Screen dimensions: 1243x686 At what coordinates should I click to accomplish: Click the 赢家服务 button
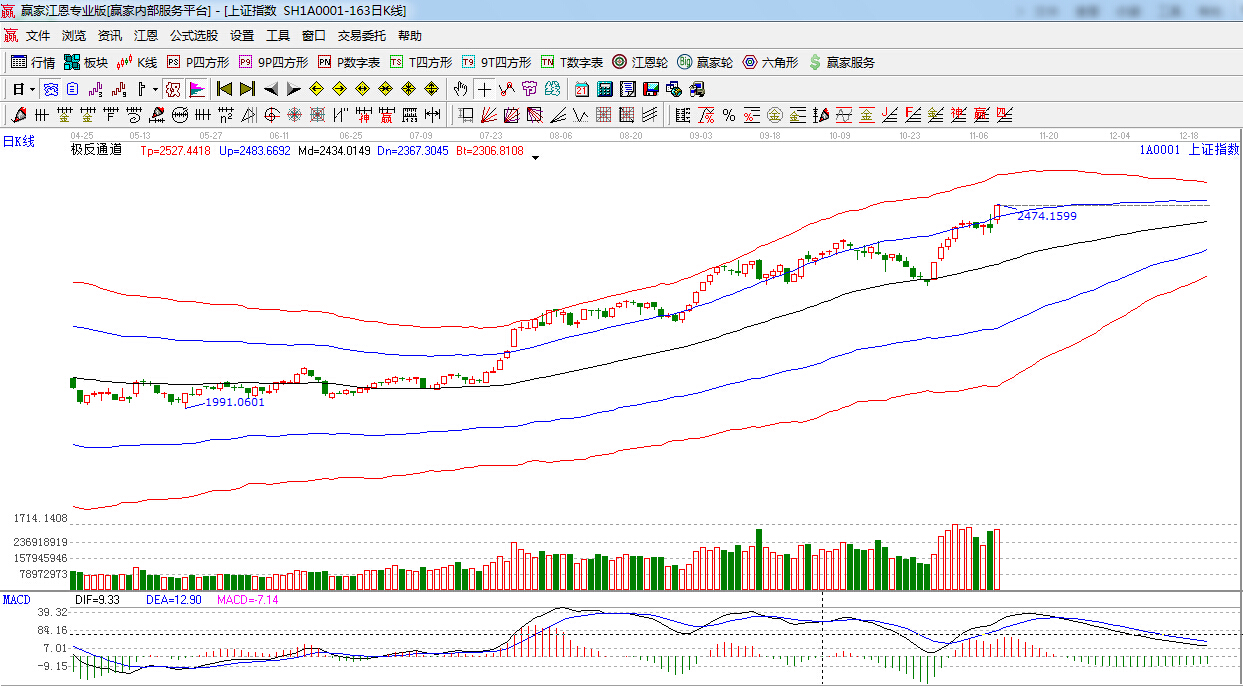841,62
